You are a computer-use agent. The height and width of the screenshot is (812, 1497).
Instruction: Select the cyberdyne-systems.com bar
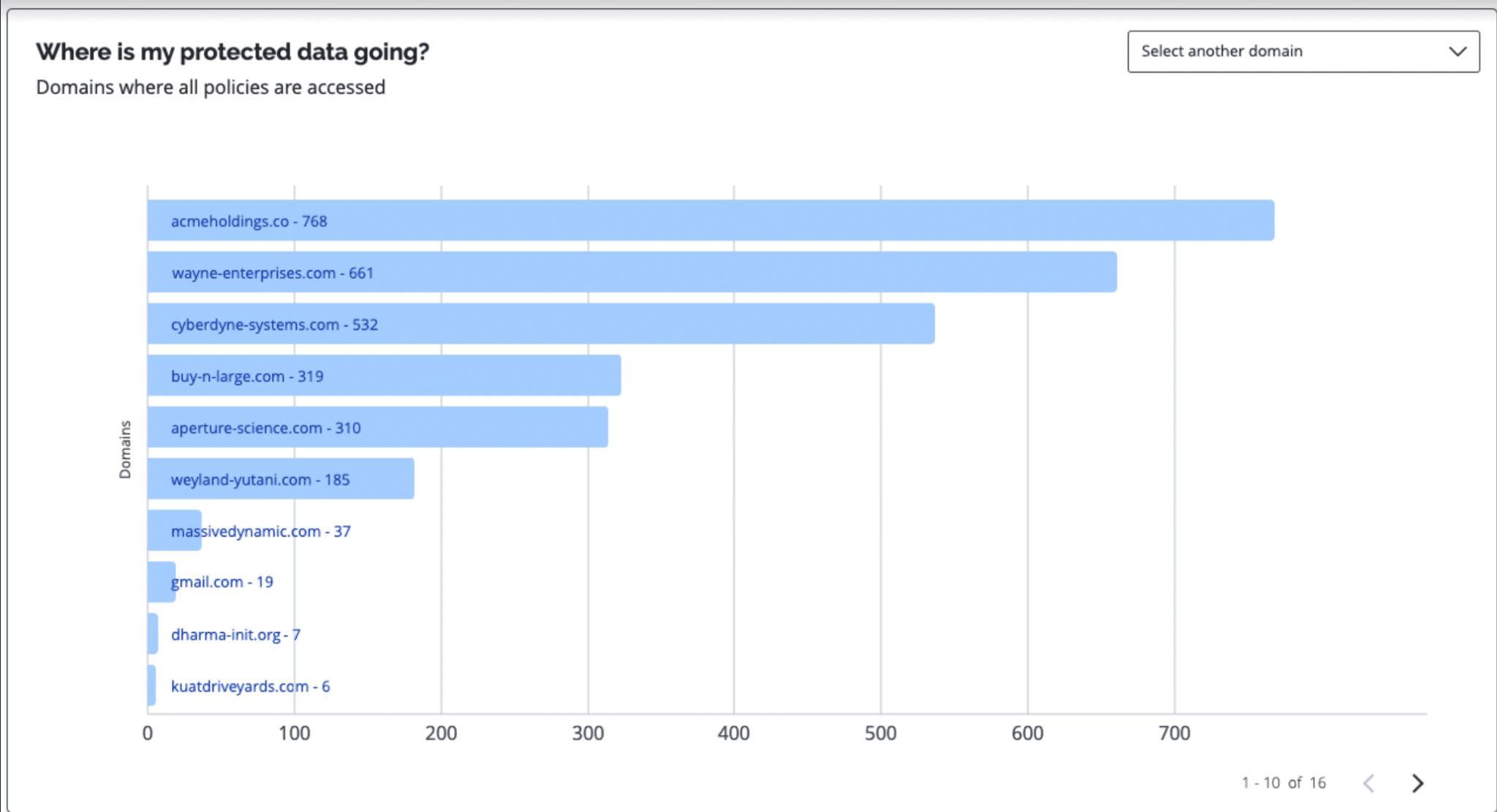click(541, 324)
